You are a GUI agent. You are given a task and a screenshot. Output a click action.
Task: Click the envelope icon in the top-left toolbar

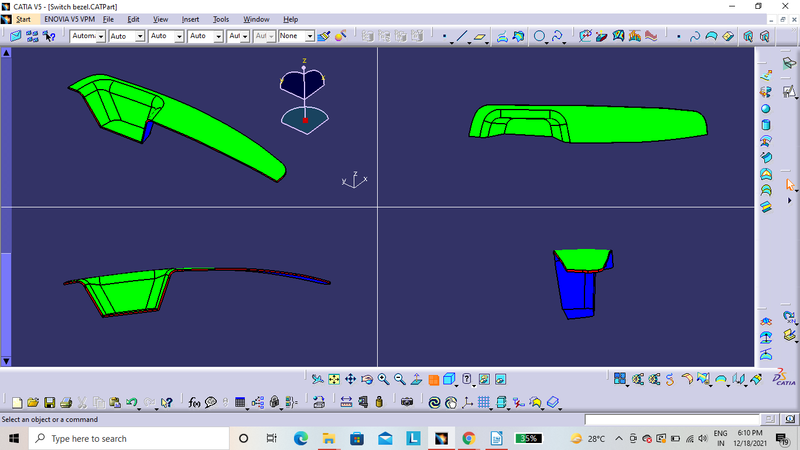click(x=15, y=36)
